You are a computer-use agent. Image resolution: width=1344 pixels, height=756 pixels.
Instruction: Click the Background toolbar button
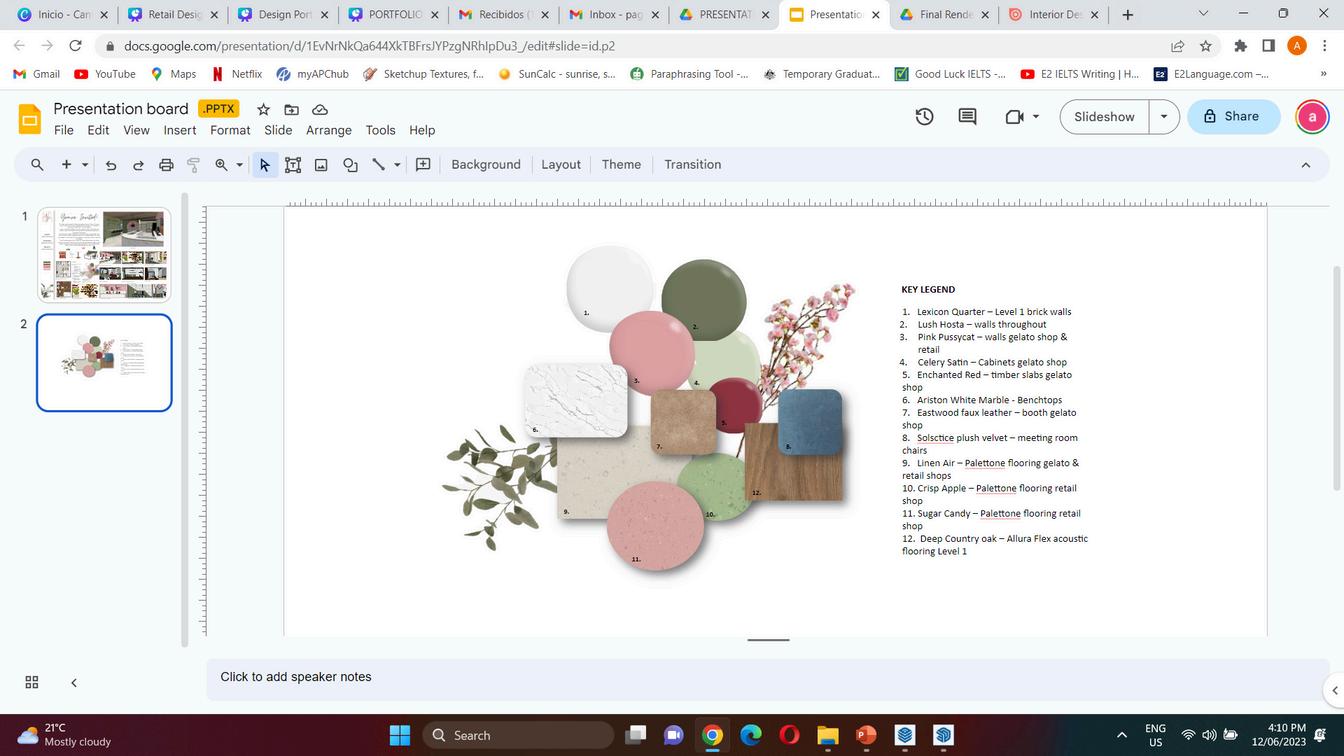pyautogui.click(x=486, y=165)
